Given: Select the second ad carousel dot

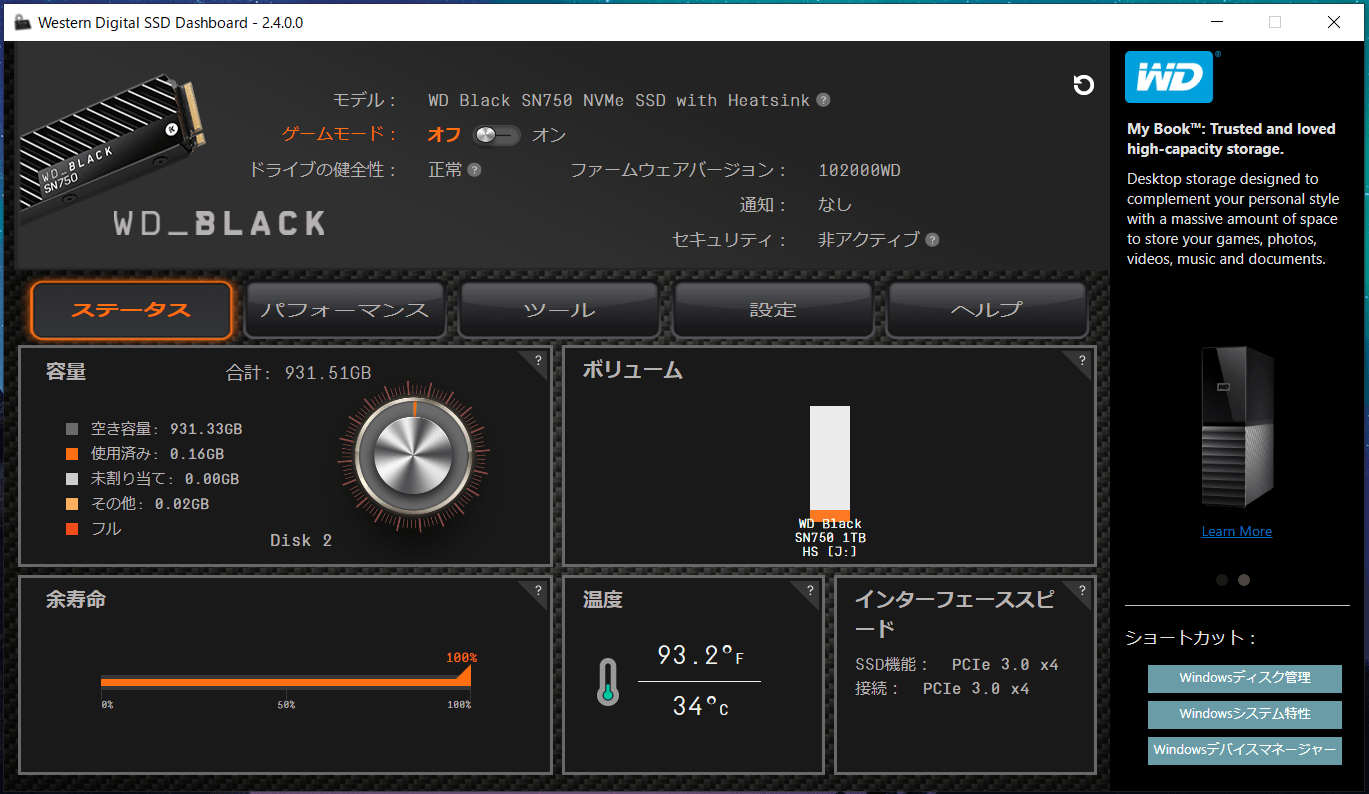Looking at the screenshot, I should click(1244, 580).
